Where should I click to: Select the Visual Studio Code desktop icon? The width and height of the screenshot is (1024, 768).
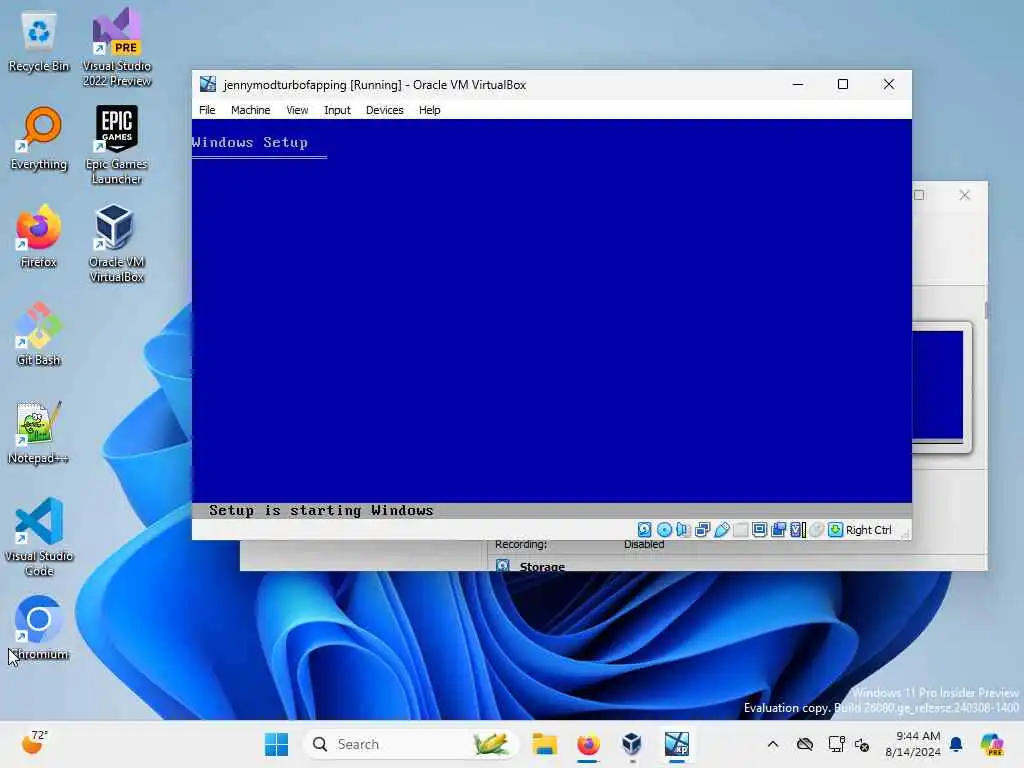pos(39,537)
